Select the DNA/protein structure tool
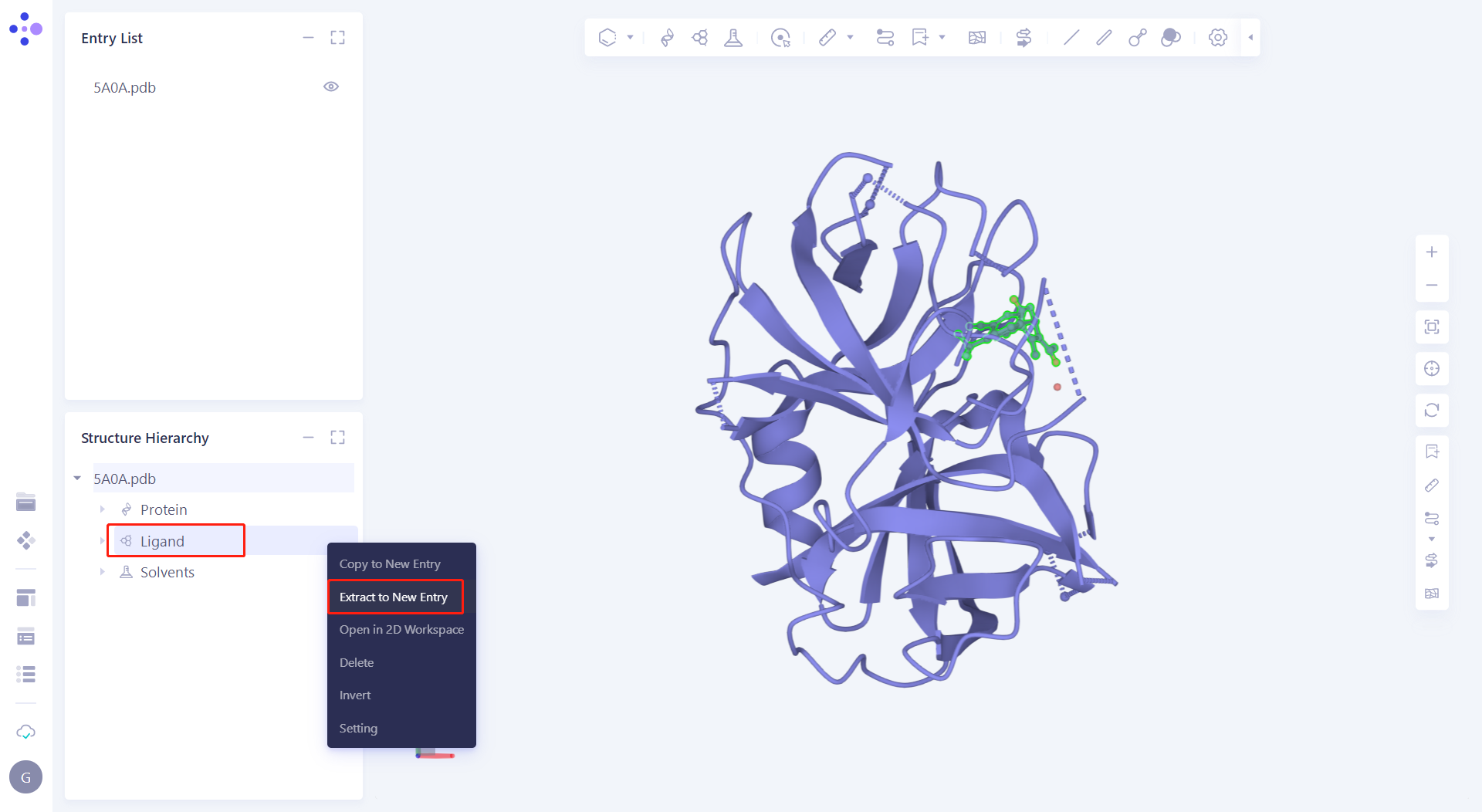The image size is (1482, 812). pyautogui.click(x=666, y=37)
